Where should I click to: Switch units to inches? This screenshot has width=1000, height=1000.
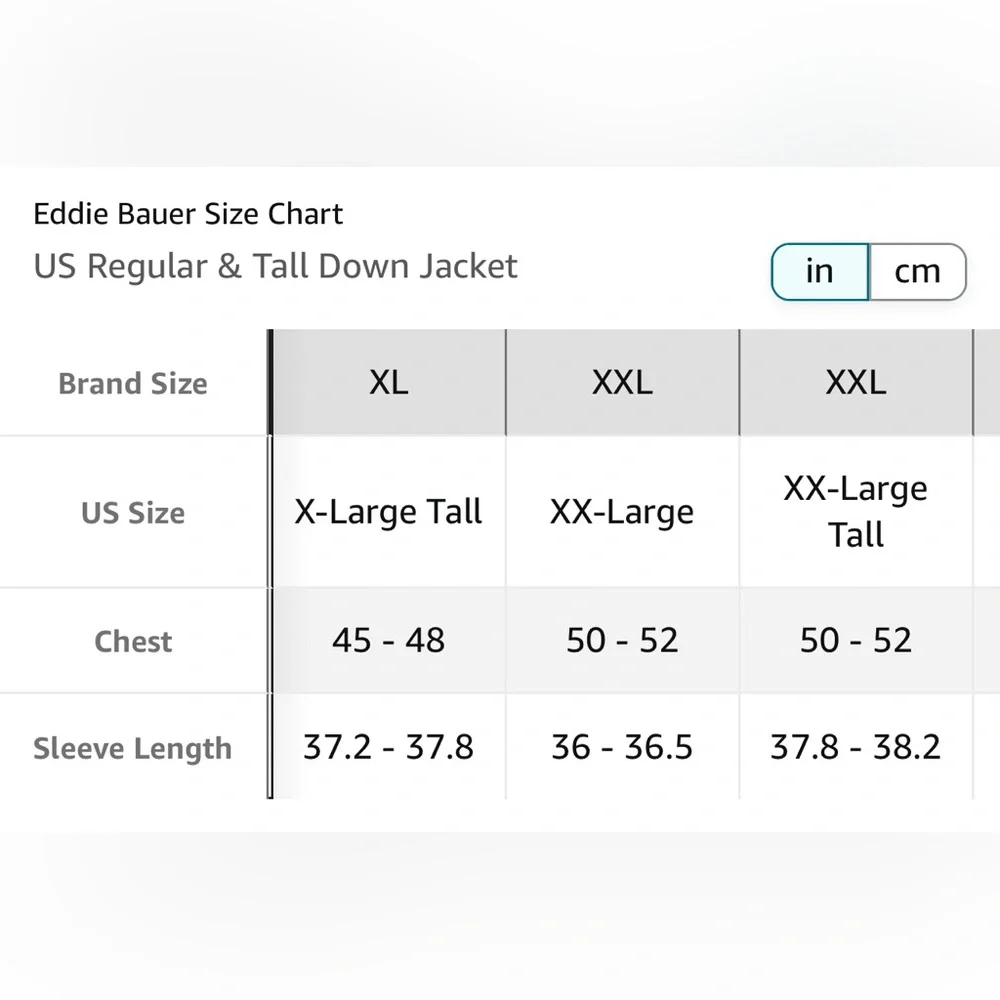click(818, 271)
